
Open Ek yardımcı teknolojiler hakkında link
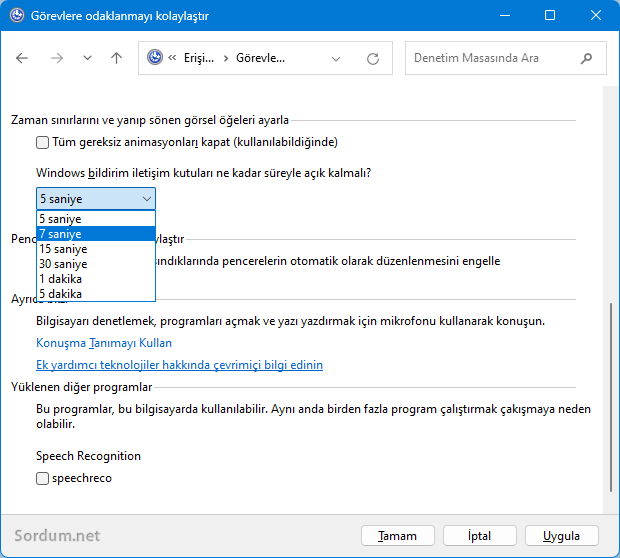click(180, 365)
